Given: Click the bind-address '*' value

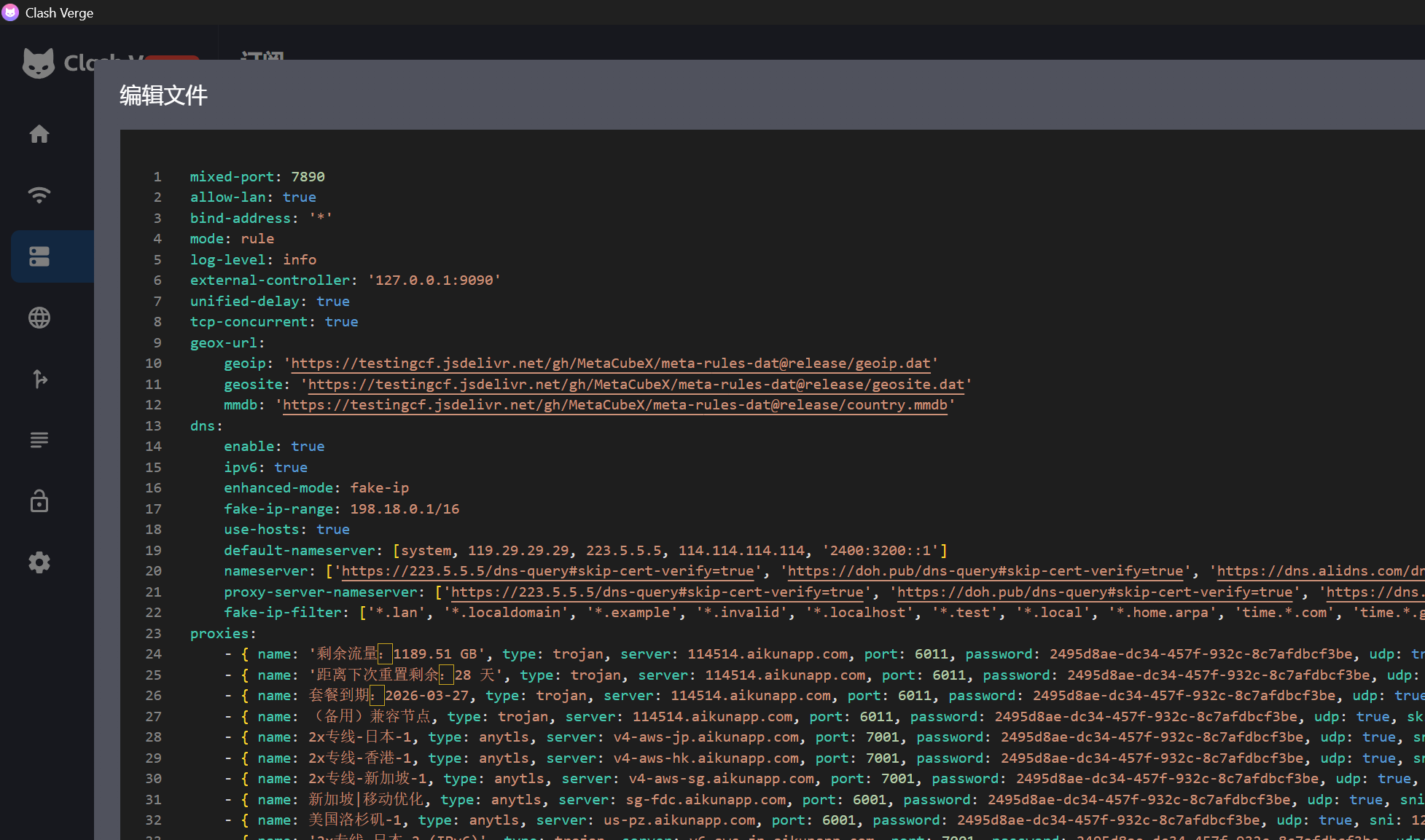Looking at the screenshot, I should pyautogui.click(x=321, y=219).
